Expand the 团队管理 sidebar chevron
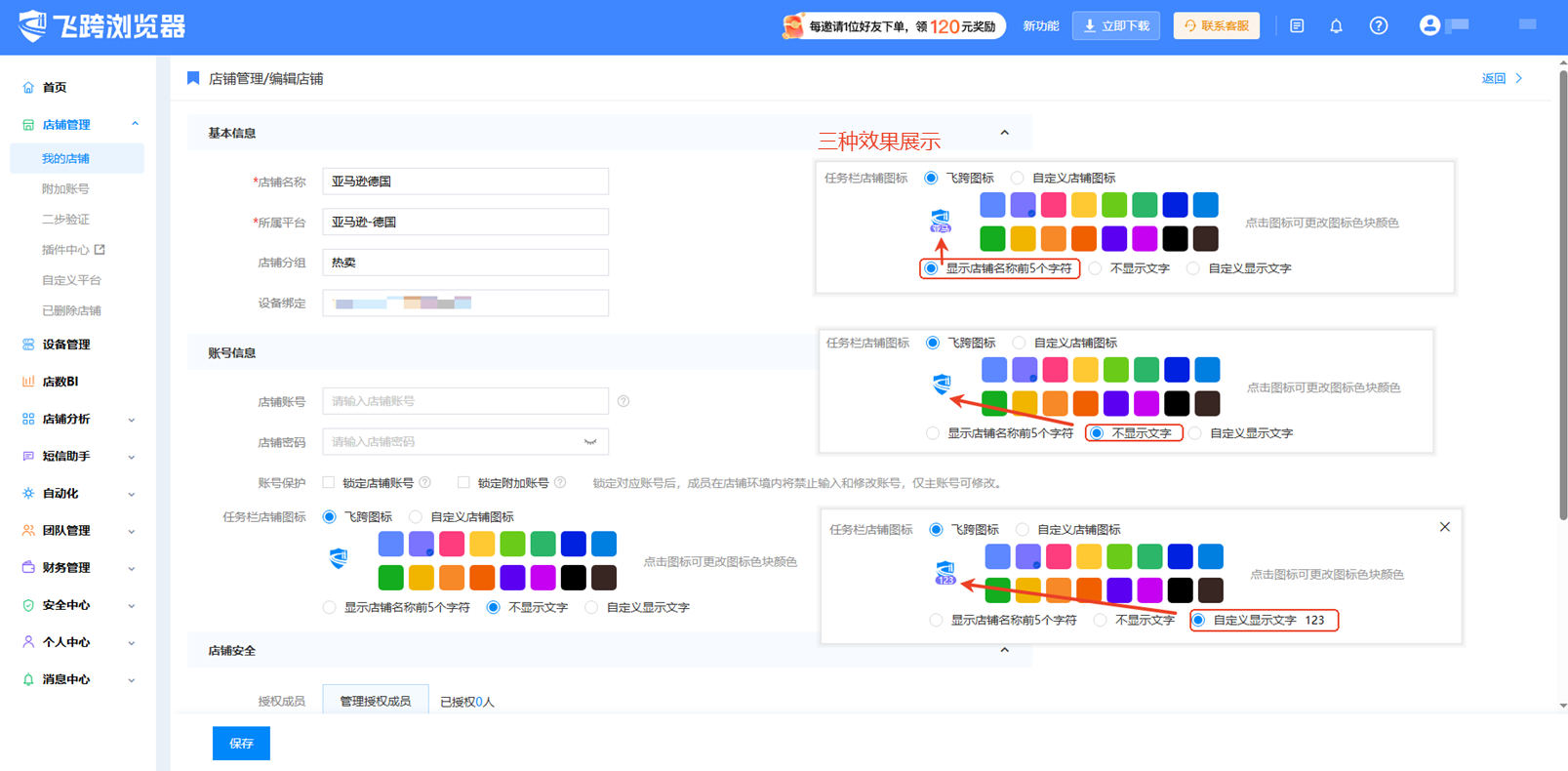This screenshot has width=1568, height=771. coord(132,531)
